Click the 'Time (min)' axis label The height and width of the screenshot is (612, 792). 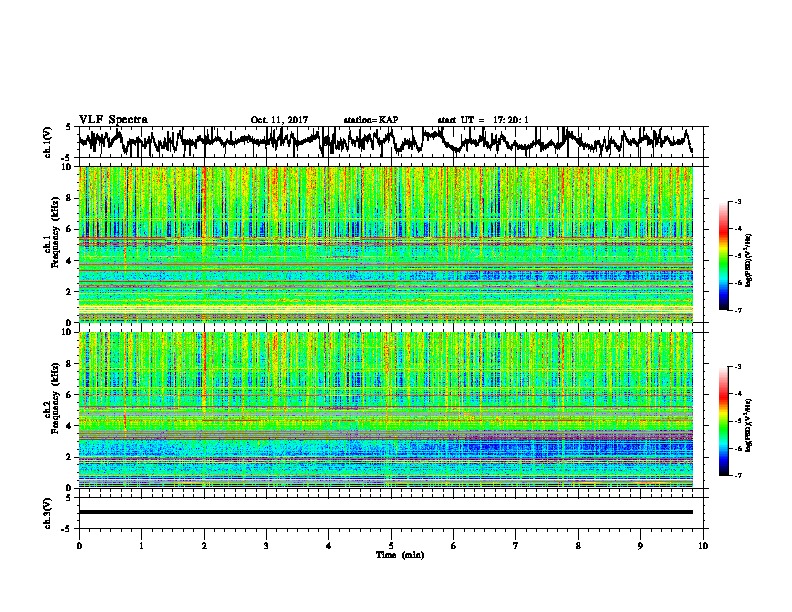(x=400, y=555)
